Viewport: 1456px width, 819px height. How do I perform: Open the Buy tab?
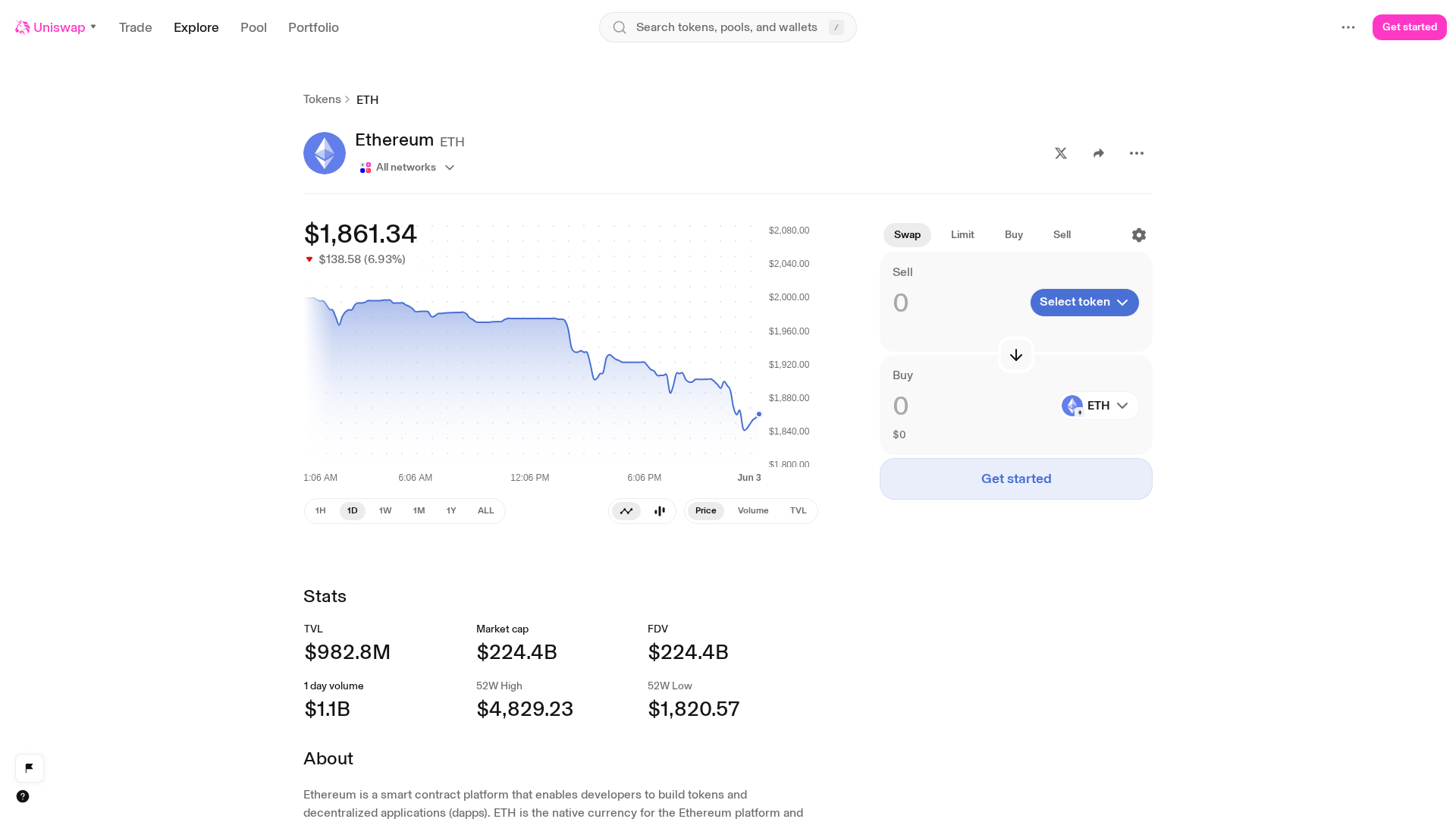coord(1014,235)
